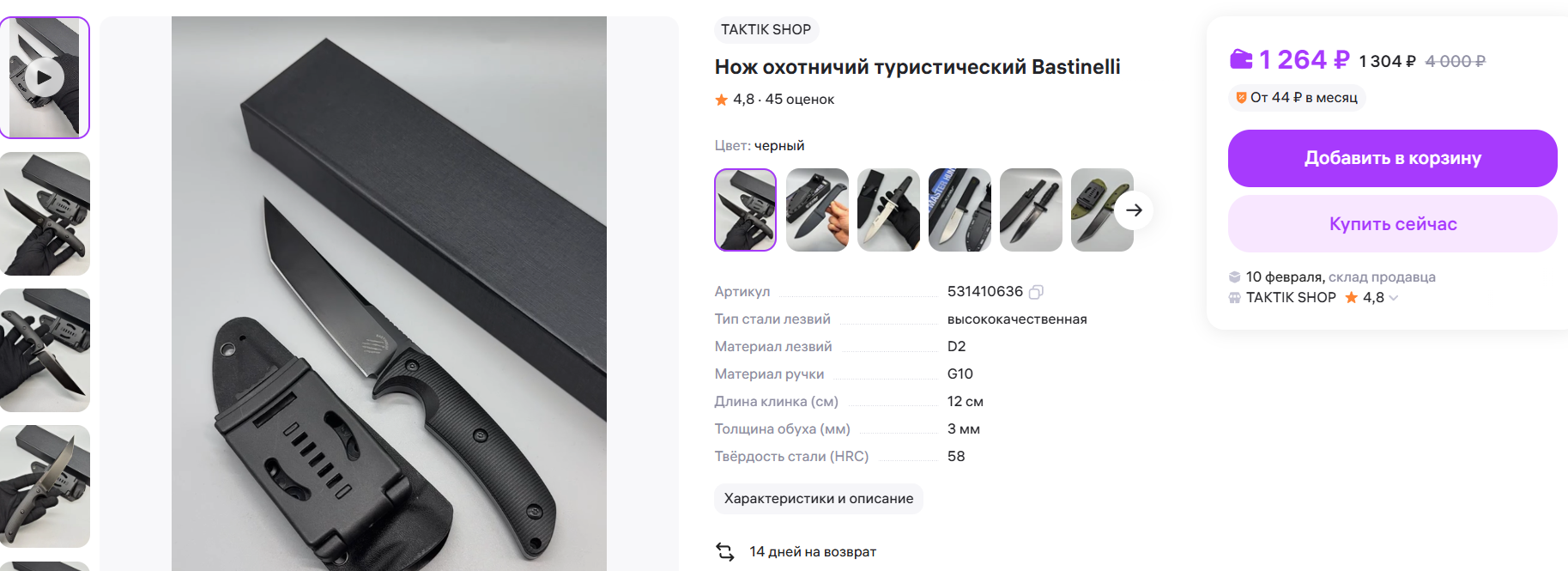
Task: Add the knife to cart
Action: coord(1392,158)
